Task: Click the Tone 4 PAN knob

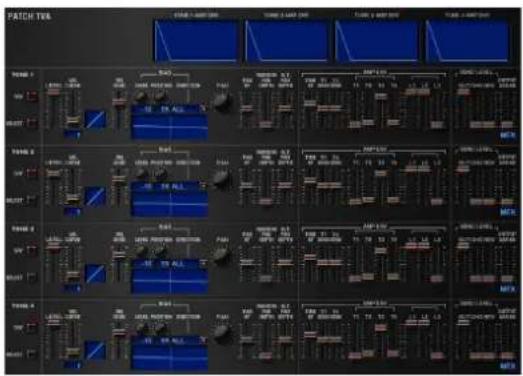Action: [x=222, y=333]
